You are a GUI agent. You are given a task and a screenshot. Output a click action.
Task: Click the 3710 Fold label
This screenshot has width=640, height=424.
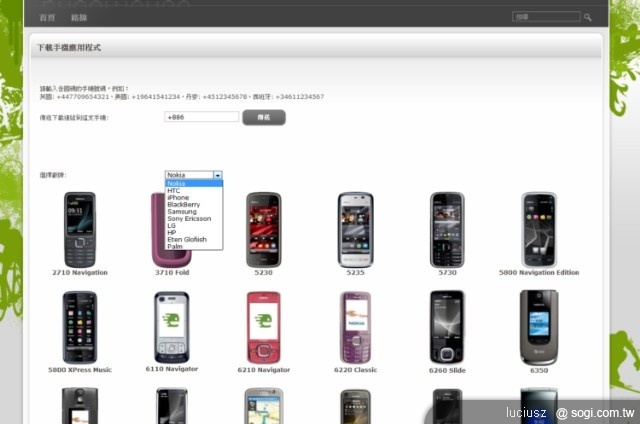click(x=172, y=273)
